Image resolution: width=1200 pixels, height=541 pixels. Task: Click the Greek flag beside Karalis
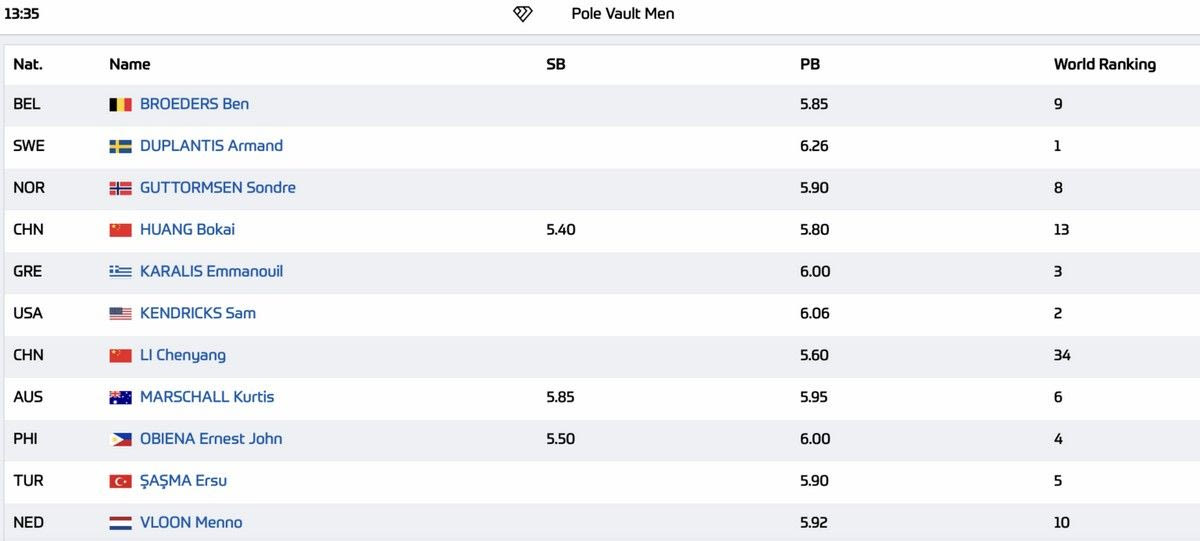pos(120,272)
